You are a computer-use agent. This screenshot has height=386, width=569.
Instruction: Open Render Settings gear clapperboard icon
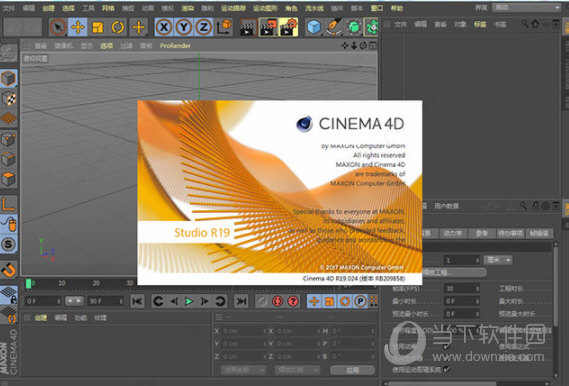[x=288, y=27]
